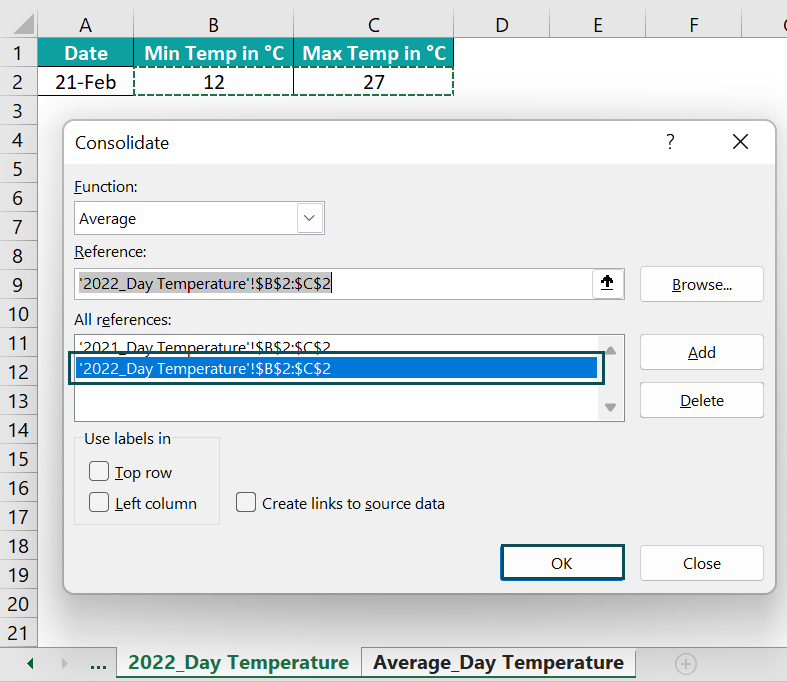Switch to 2022_Day Temperature sheet tab
The height and width of the screenshot is (682, 787).
(238, 663)
